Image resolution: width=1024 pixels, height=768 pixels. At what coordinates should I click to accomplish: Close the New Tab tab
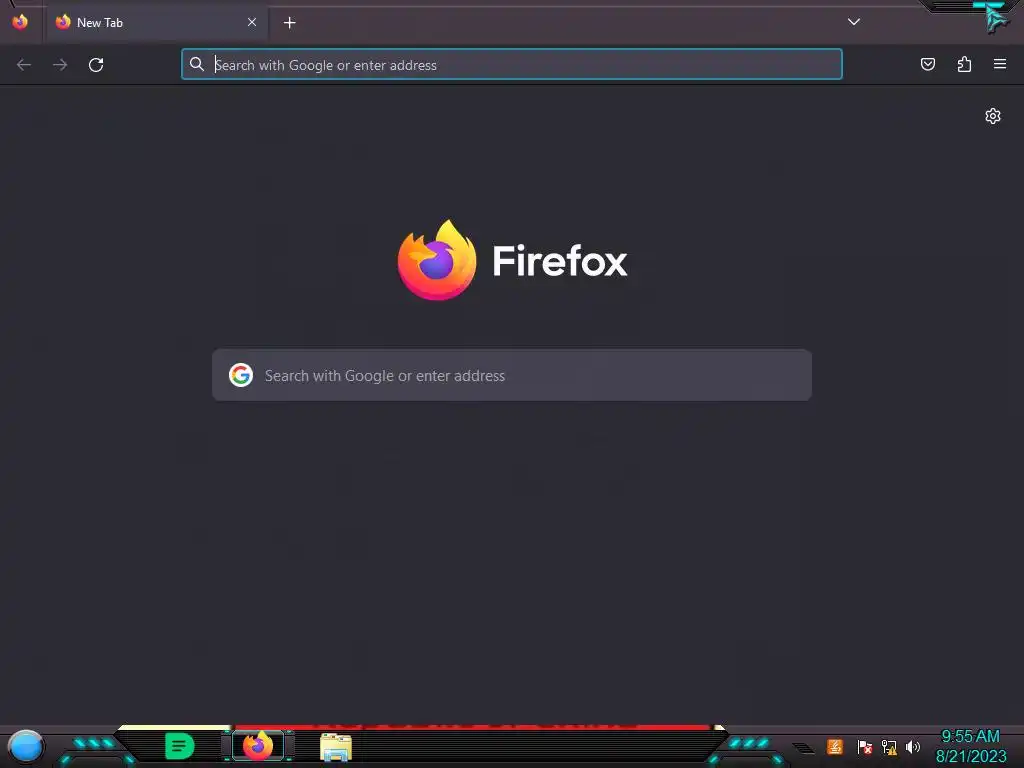tap(251, 22)
